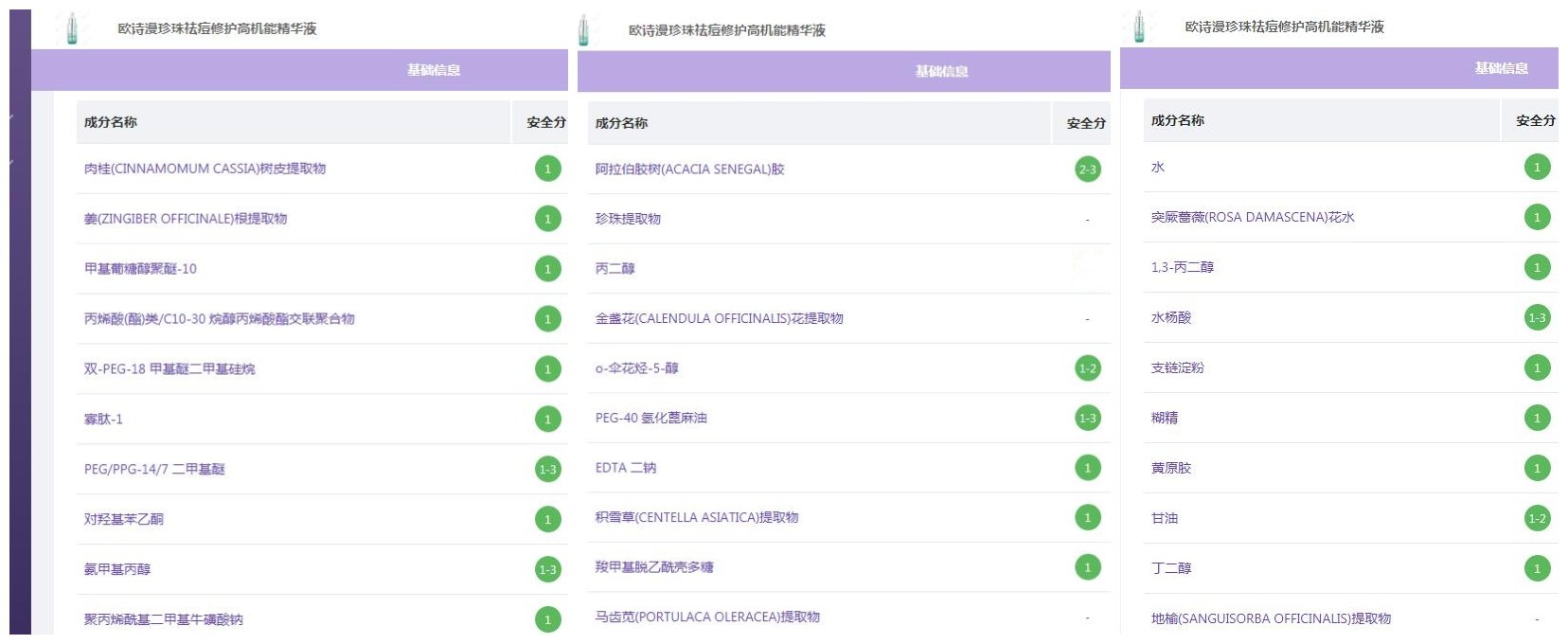Click the safety badge for PEG-40 氢化蓖麻油

tap(1088, 418)
